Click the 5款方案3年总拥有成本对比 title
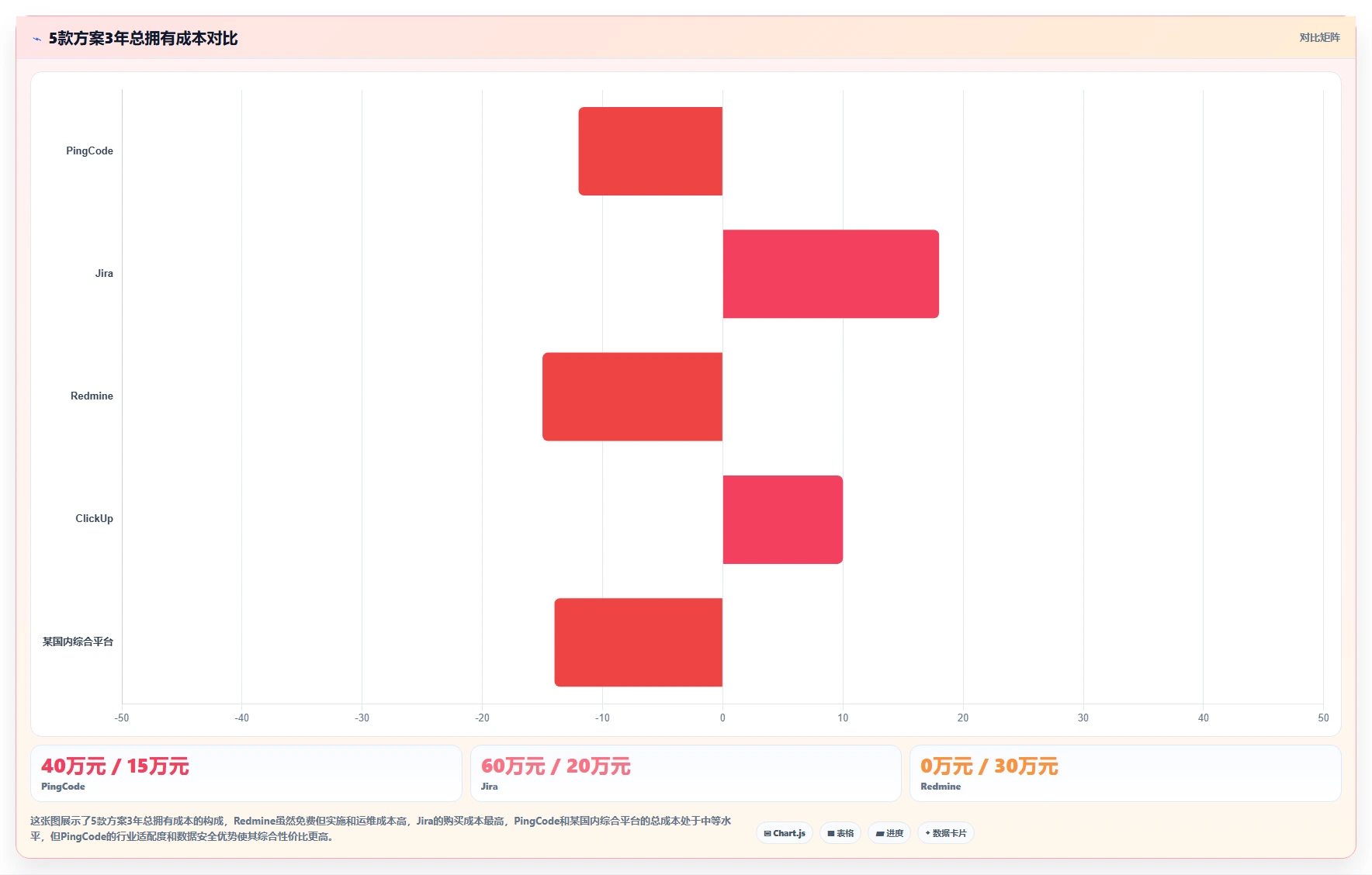The height and width of the screenshot is (875, 1372). click(x=143, y=38)
